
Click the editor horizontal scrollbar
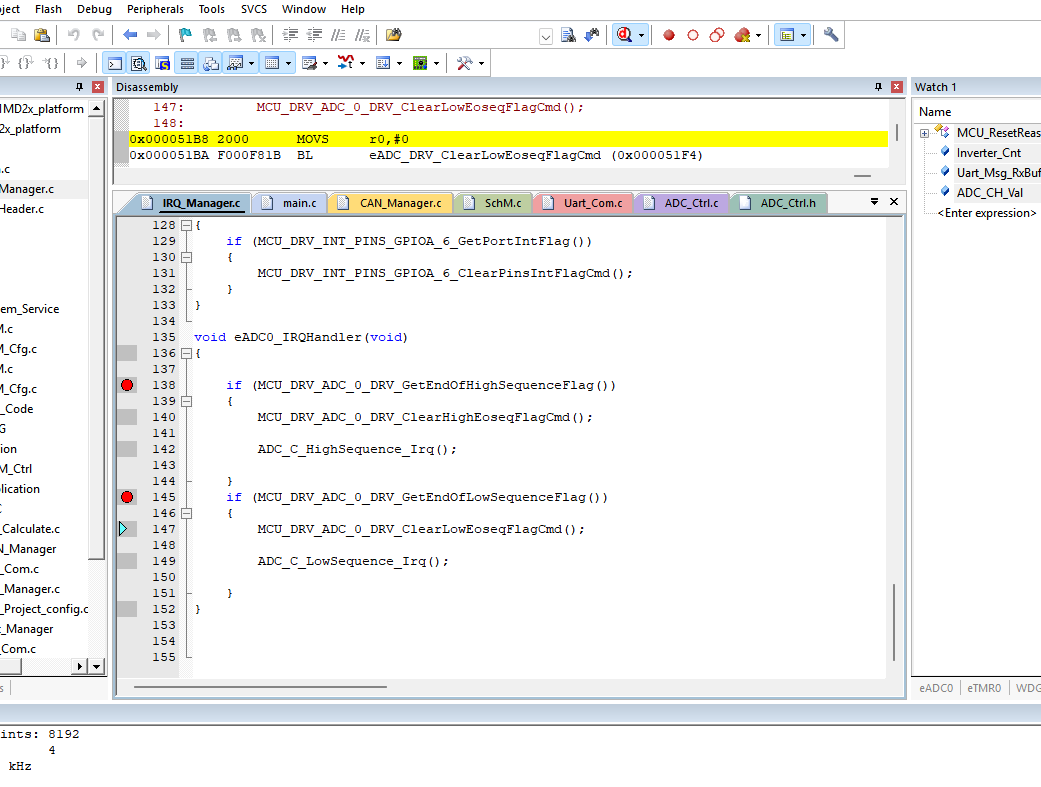260,687
